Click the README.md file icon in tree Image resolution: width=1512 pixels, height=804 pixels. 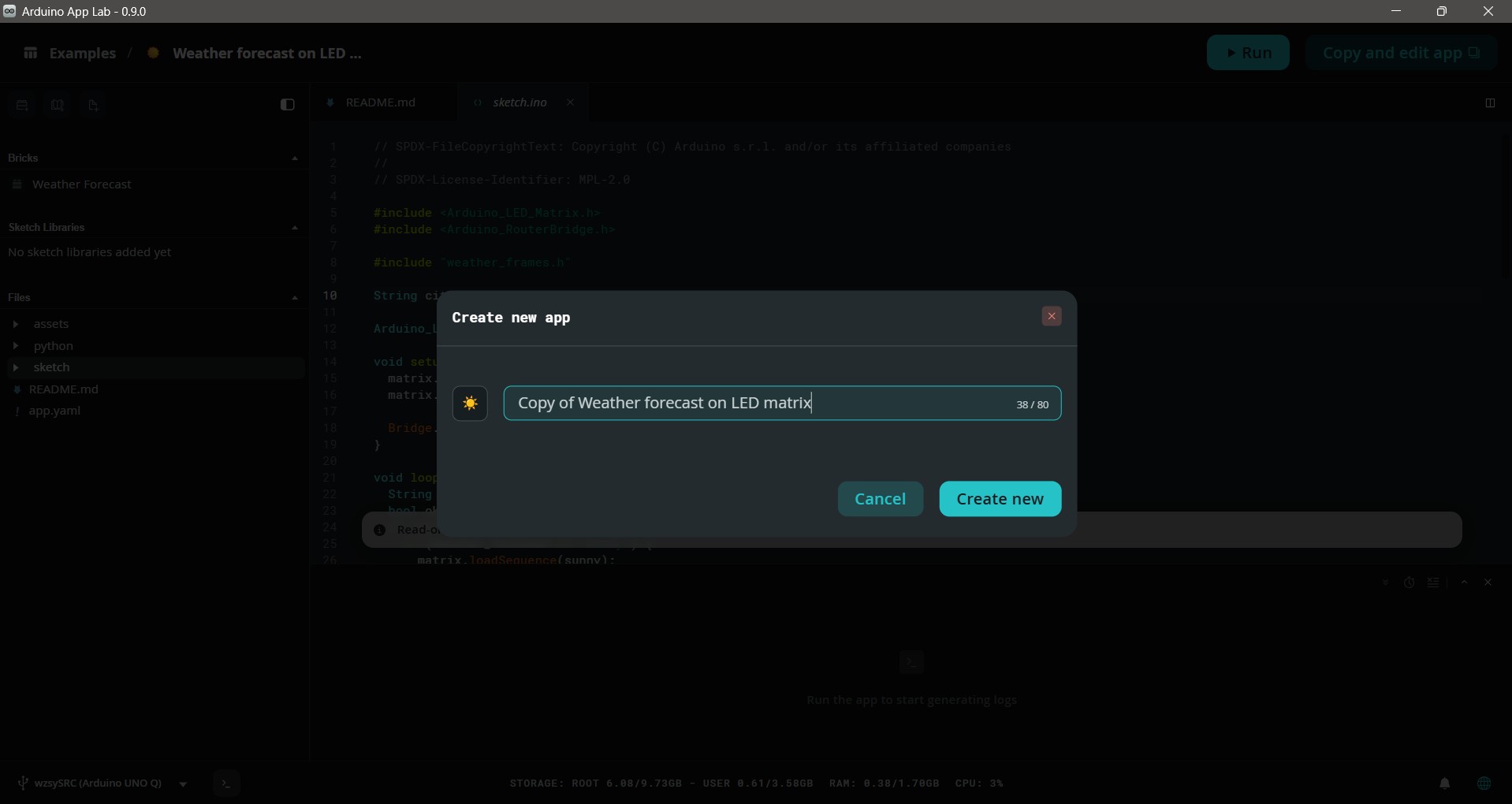17,390
